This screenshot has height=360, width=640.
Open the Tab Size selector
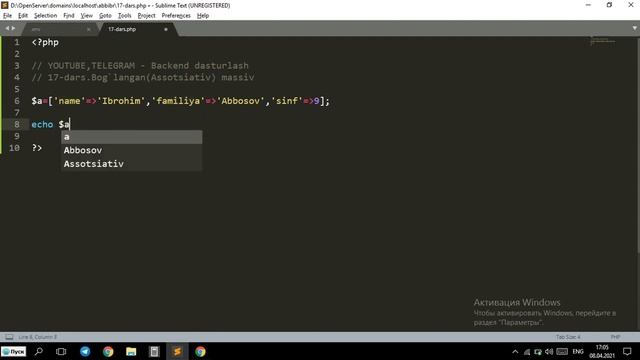(x=568, y=337)
